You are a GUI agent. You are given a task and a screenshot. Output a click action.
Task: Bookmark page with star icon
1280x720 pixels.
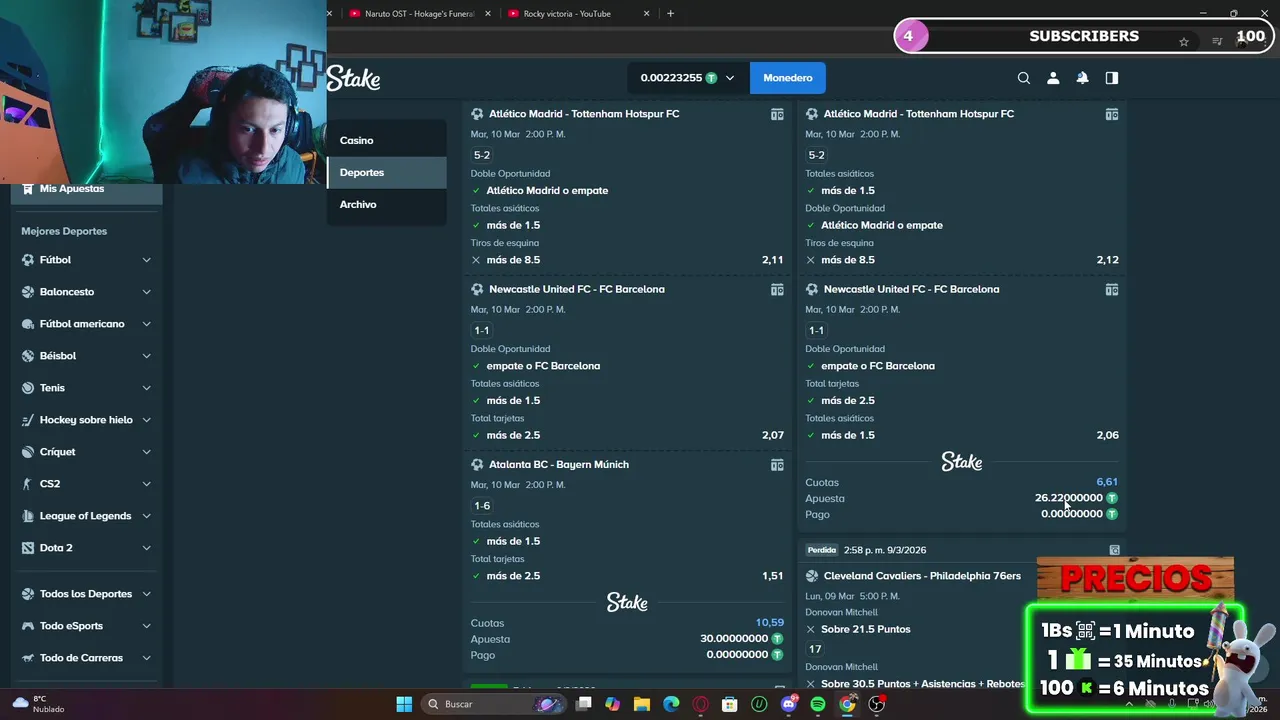coord(1184,42)
